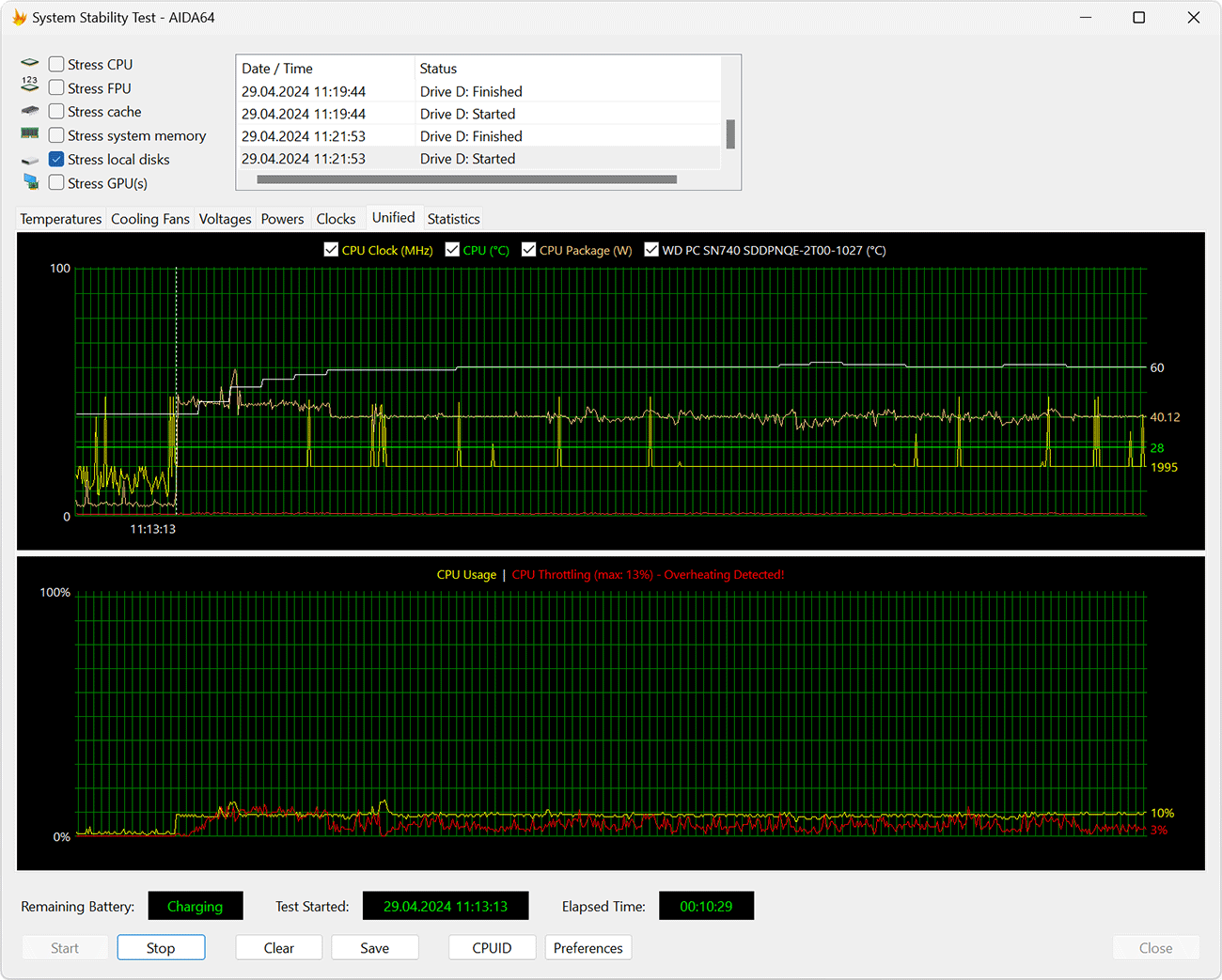This screenshot has width=1222, height=980.
Task: Open the Cooling Fans tab
Action: [150, 219]
